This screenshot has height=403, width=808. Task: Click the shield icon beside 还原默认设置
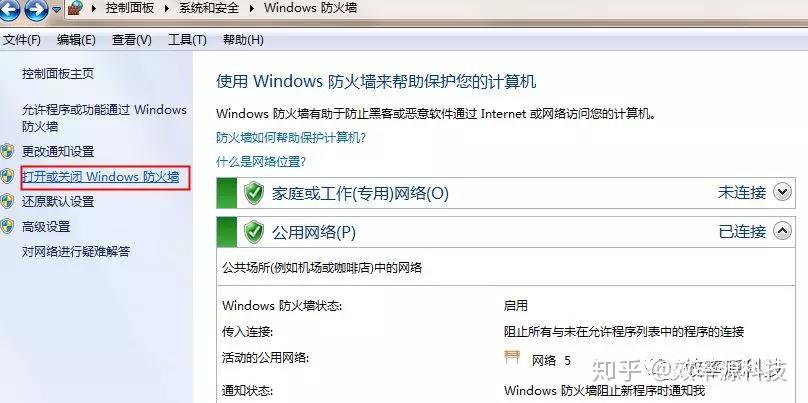coord(7,201)
